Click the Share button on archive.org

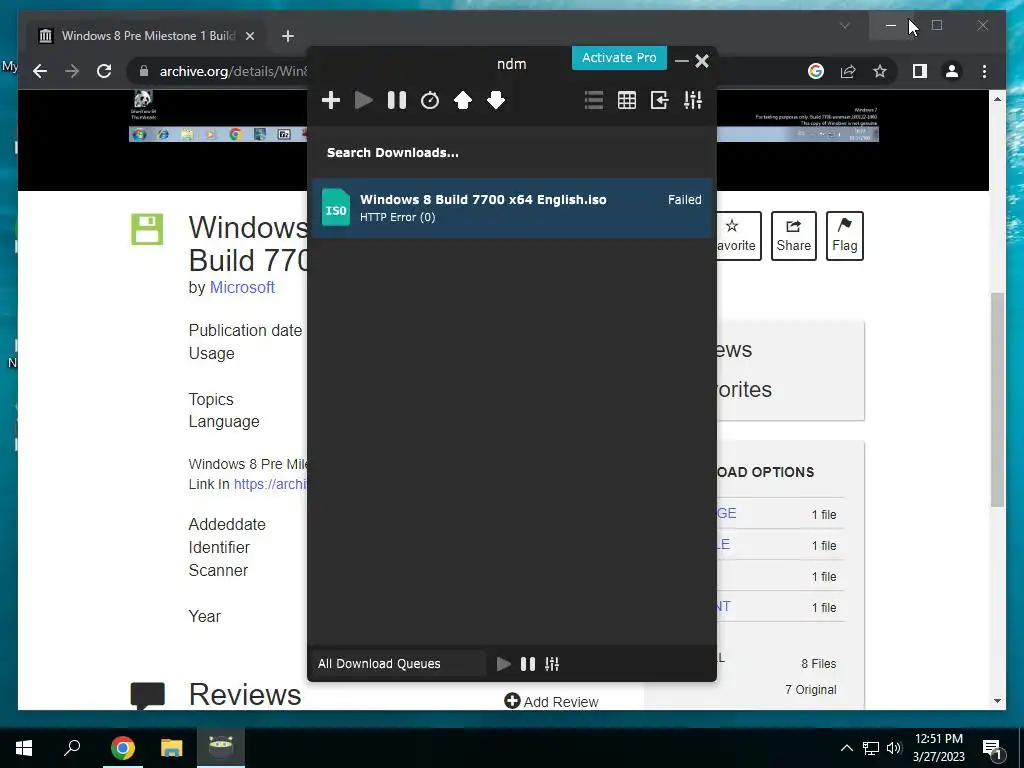coord(793,236)
